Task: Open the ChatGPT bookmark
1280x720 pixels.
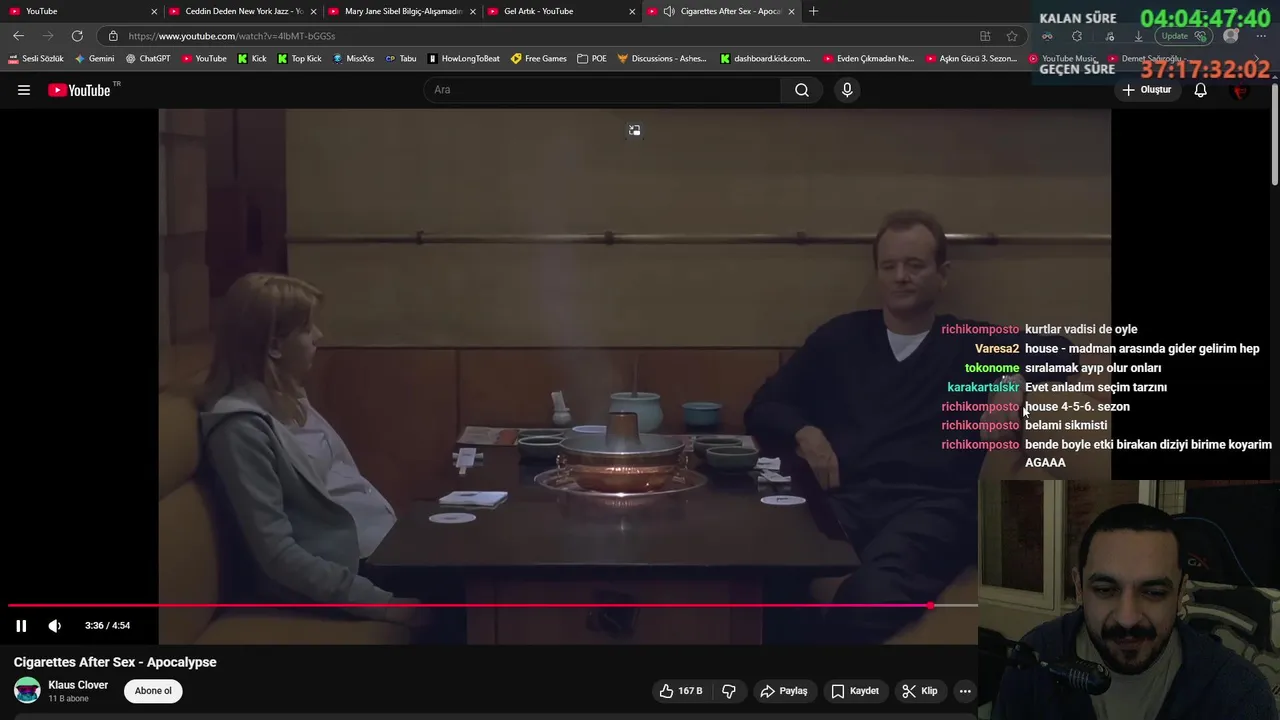Action: (148, 59)
